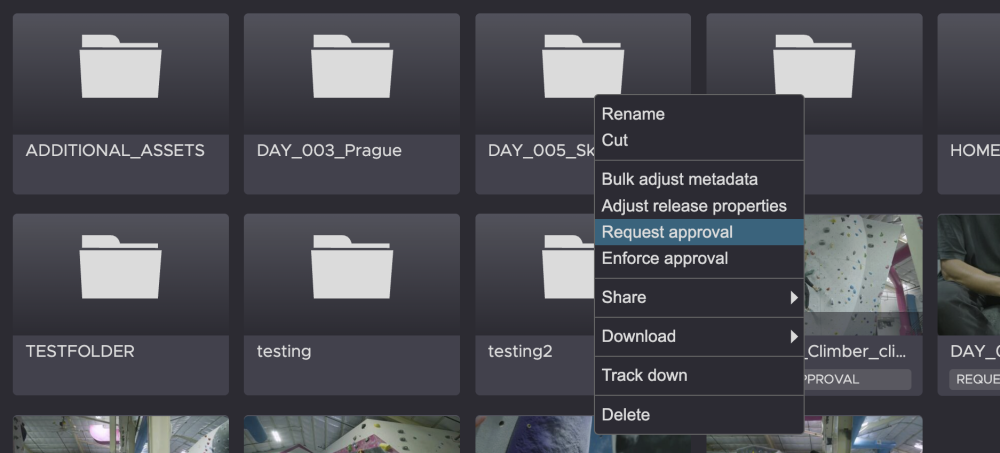Open the TESTFOLDER folder icon

pyautogui.click(x=120, y=267)
